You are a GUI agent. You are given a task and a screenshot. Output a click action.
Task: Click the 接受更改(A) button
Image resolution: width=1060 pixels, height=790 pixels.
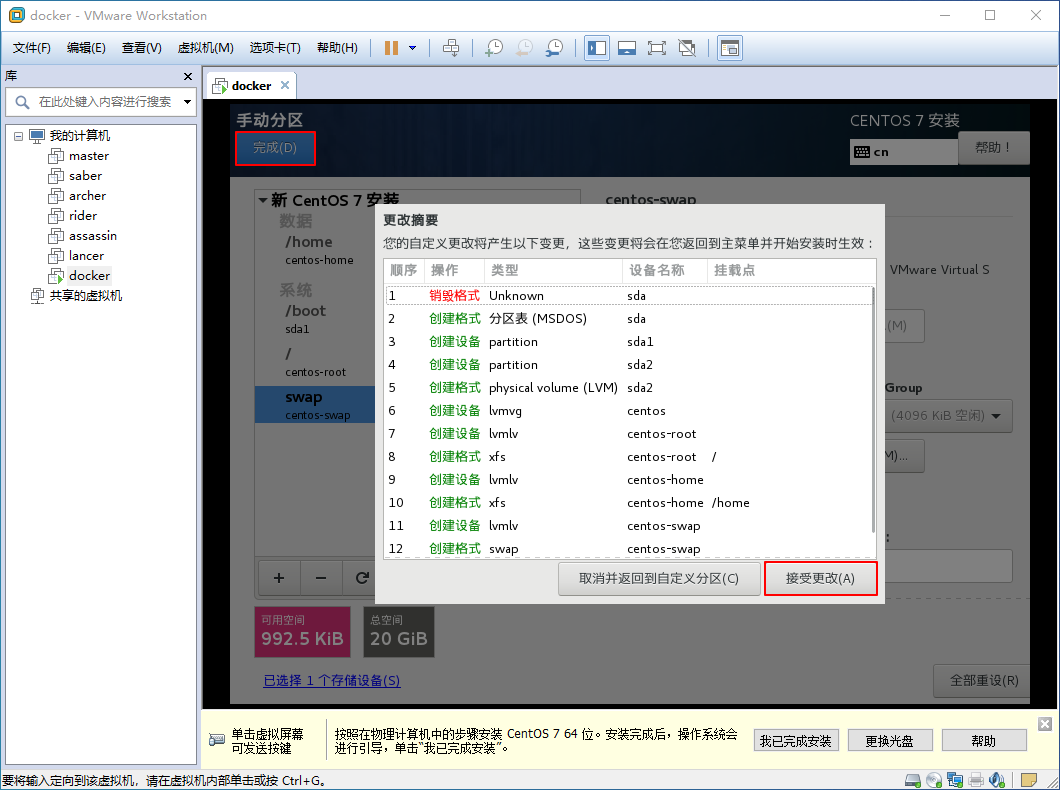pyautogui.click(x=820, y=578)
